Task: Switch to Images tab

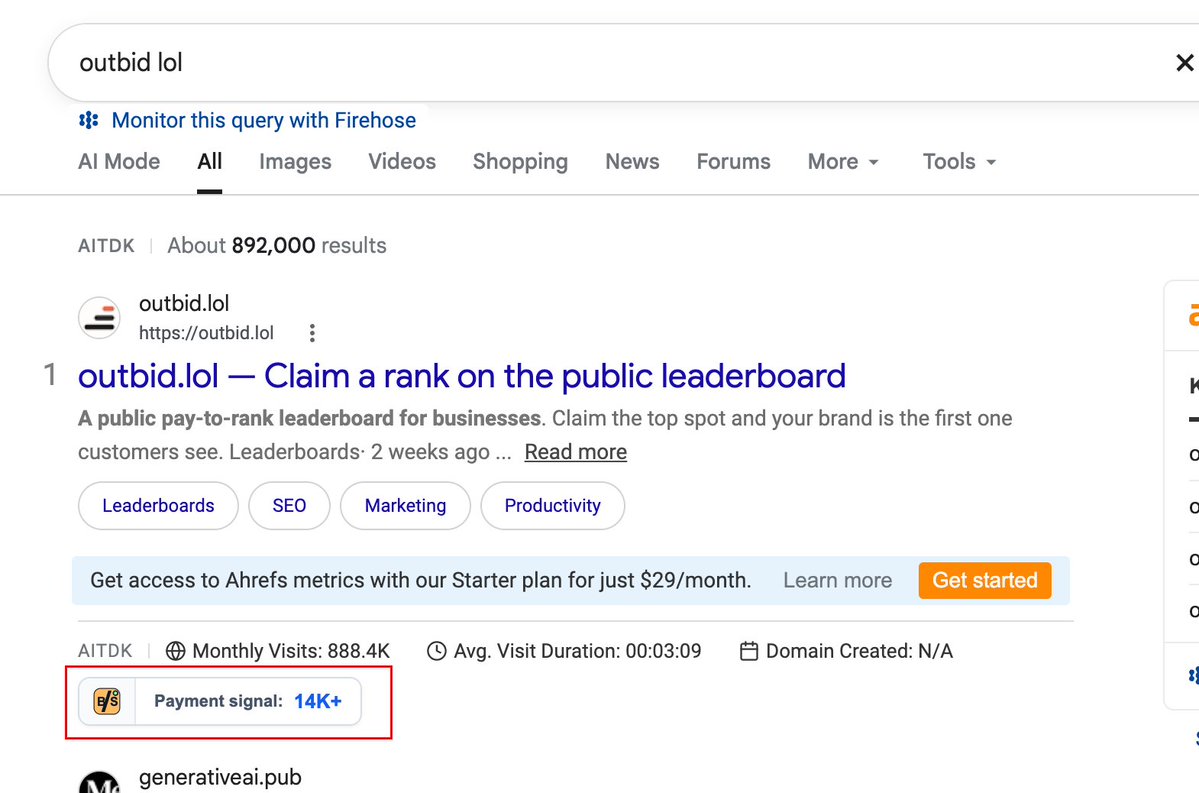Action: tap(295, 161)
